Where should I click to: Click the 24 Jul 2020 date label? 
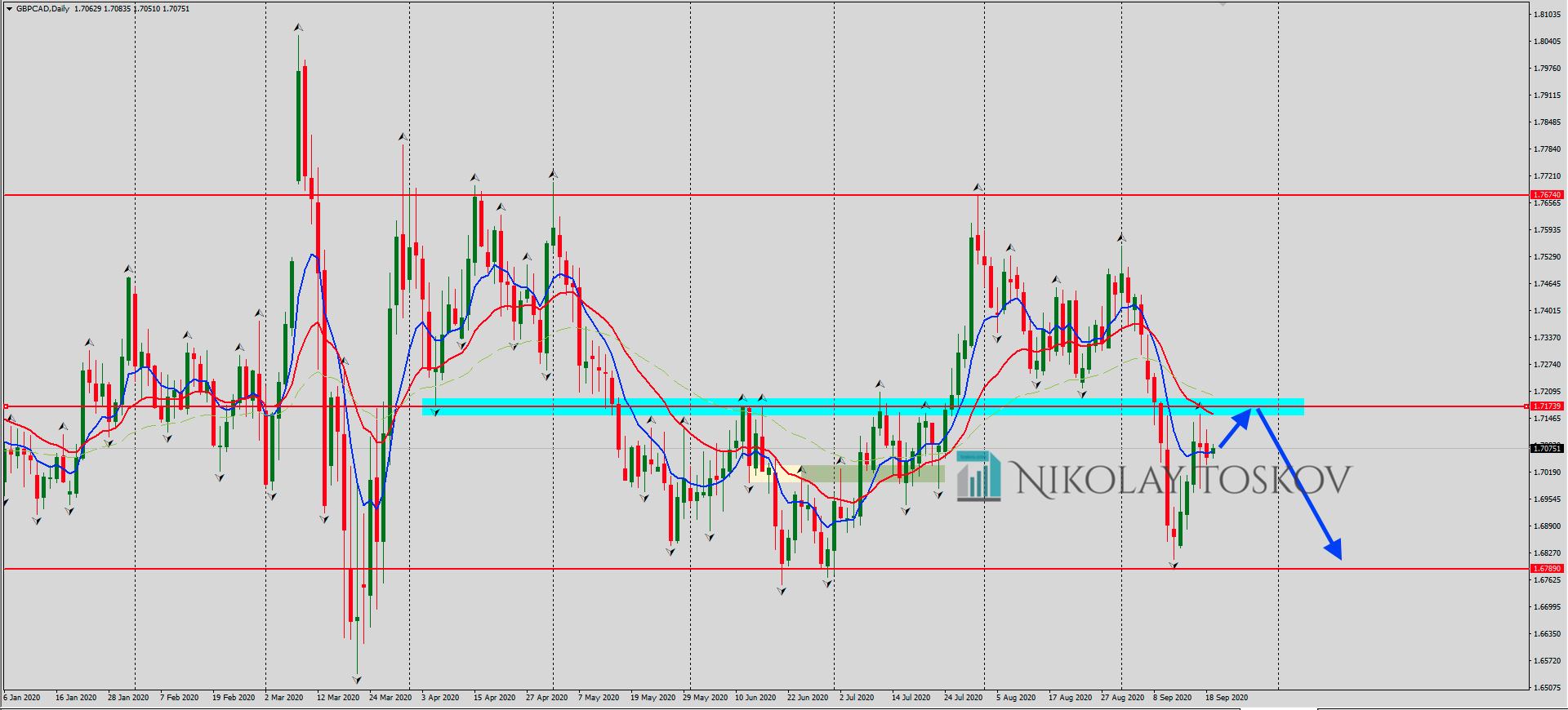(964, 698)
